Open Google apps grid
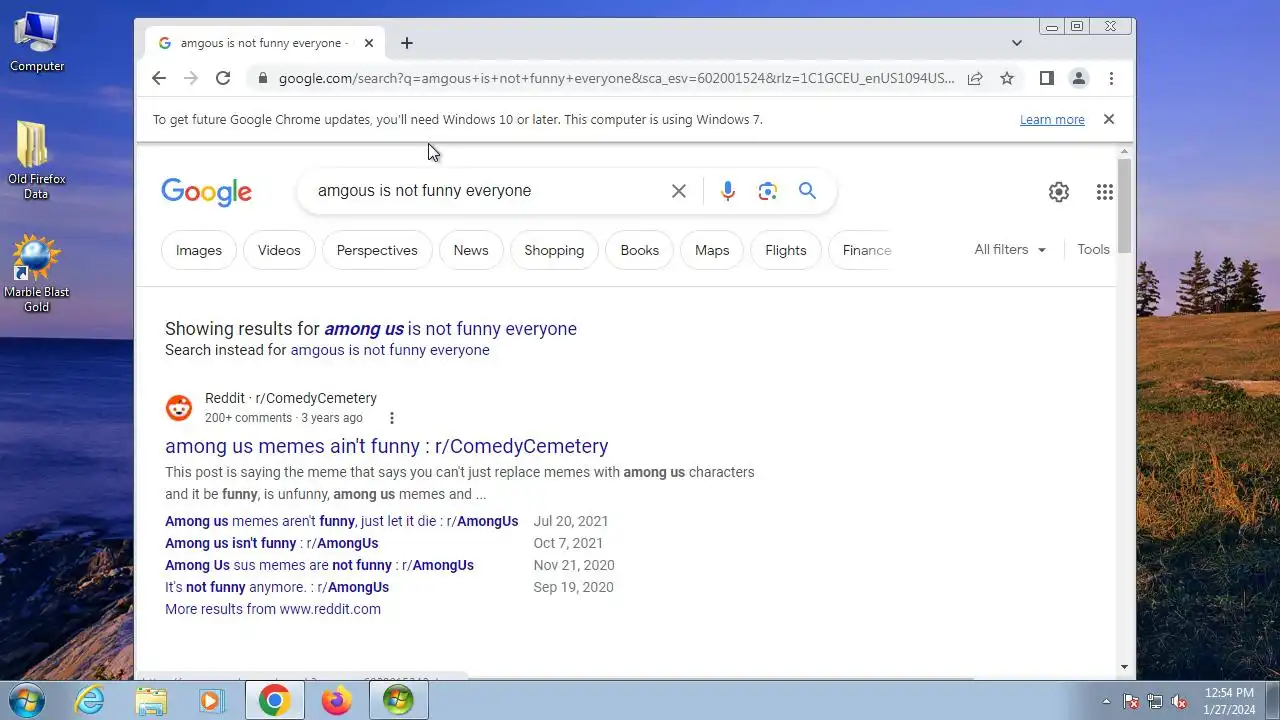The height and width of the screenshot is (720, 1280). tap(1105, 192)
